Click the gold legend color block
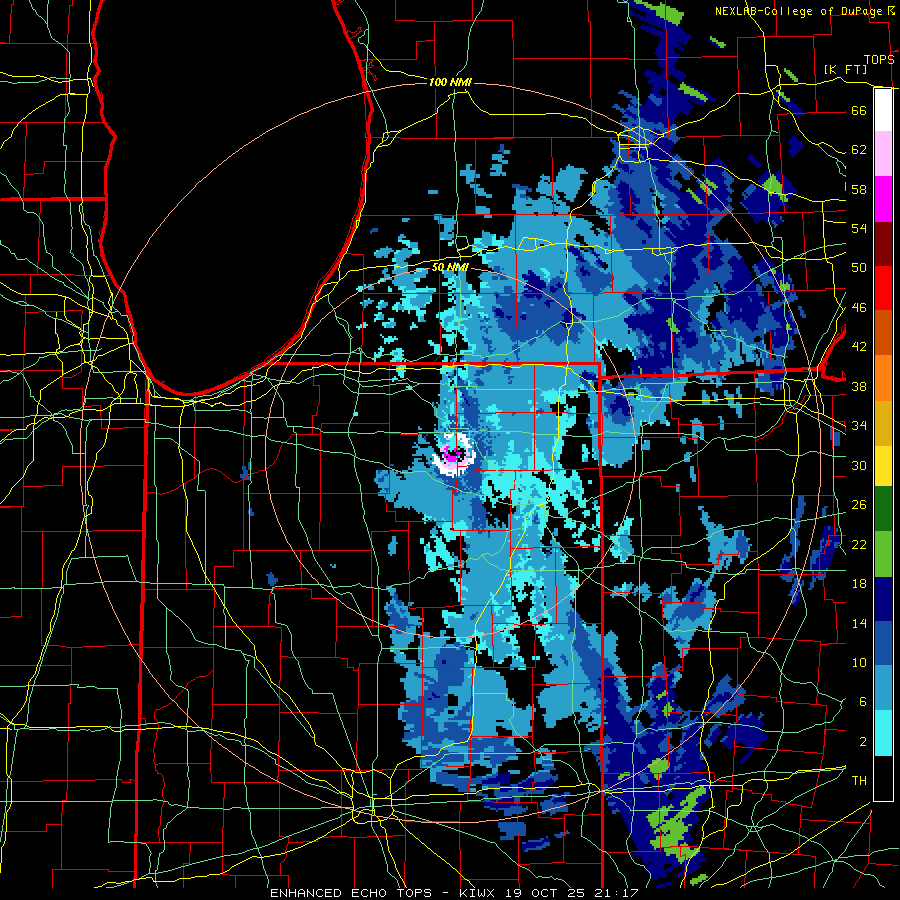 (x=883, y=423)
